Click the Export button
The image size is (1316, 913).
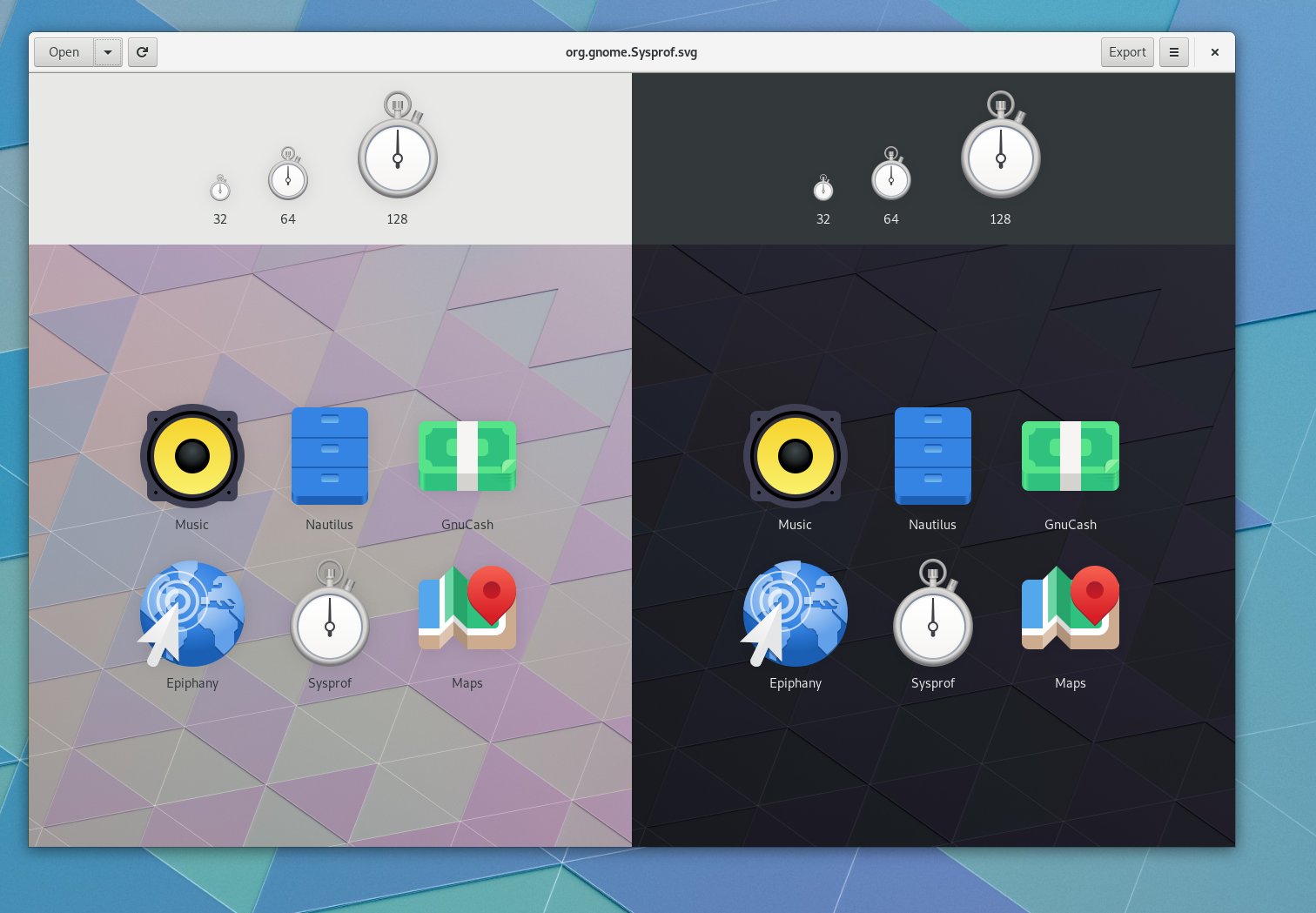tap(1127, 52)
